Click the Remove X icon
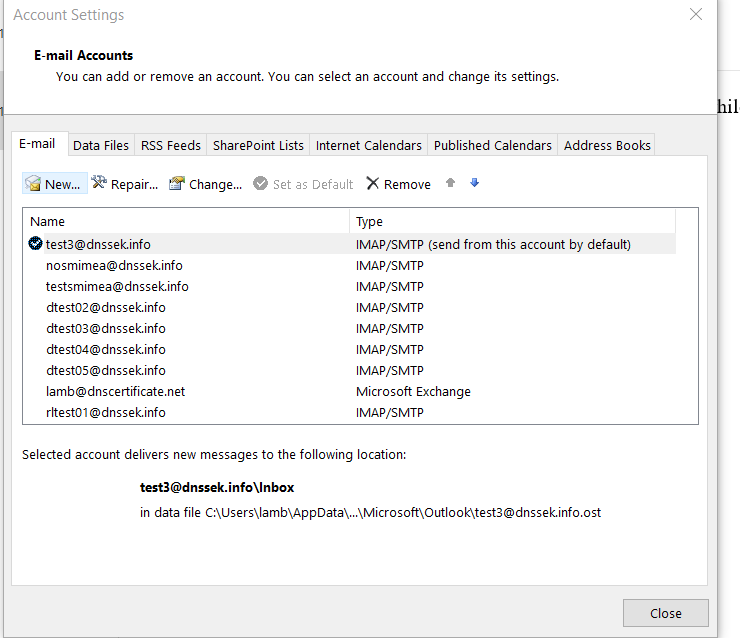 point(372,183)
